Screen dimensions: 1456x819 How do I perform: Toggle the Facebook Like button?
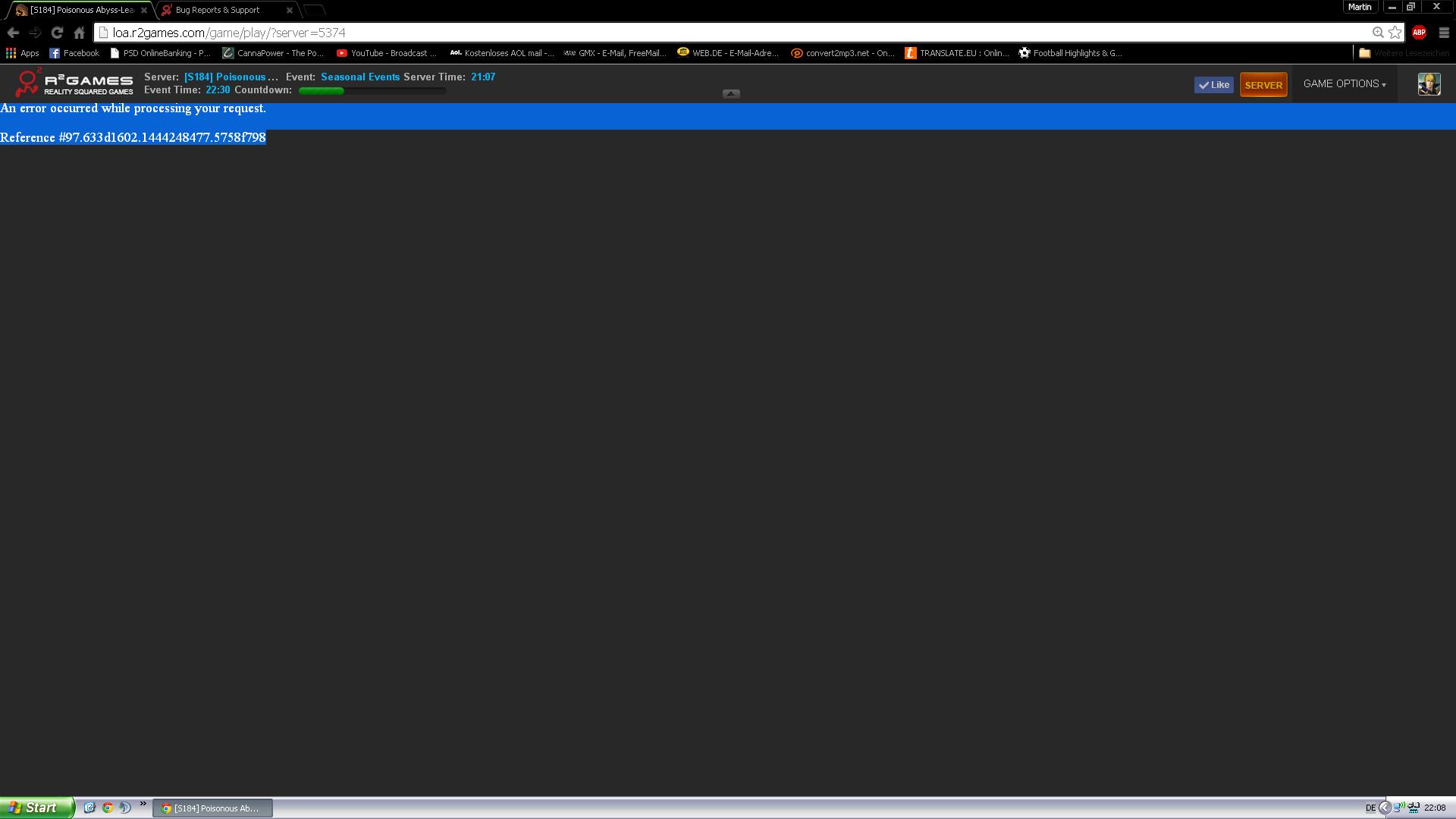[1213, 85]
